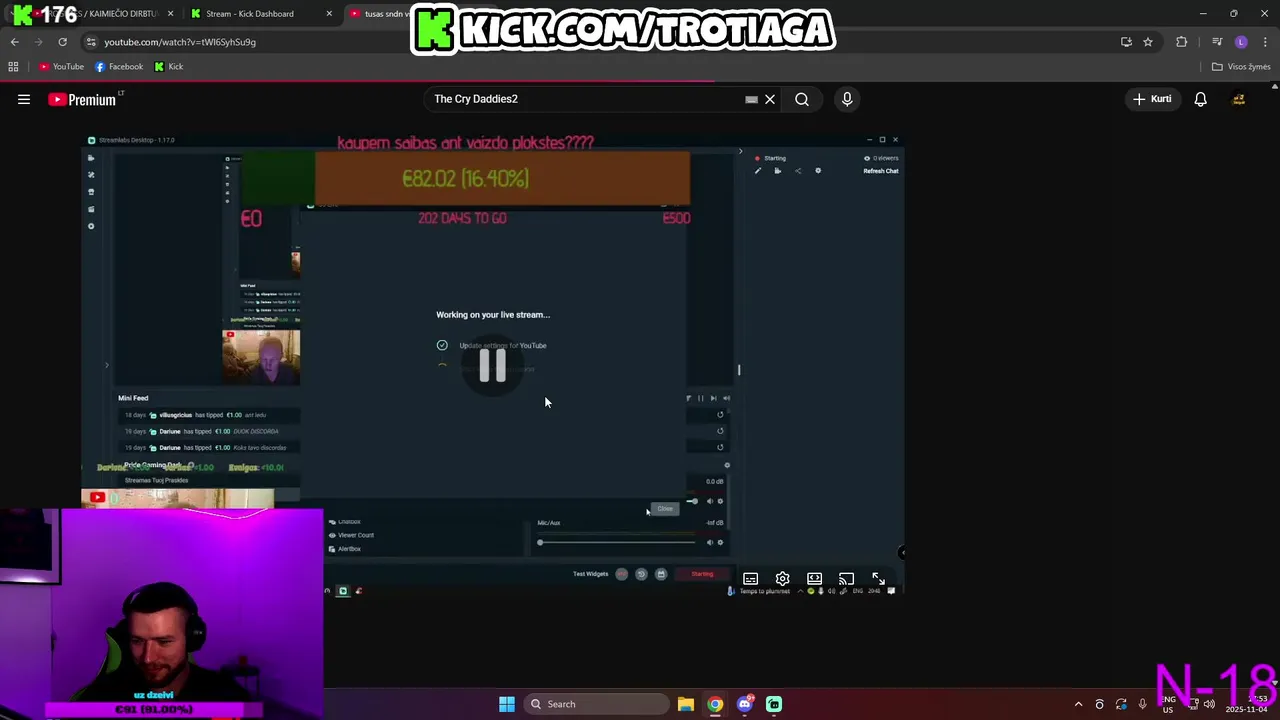Go back using browser back arrow
This screenshot has height=720, width=1280.
point(14,42)
